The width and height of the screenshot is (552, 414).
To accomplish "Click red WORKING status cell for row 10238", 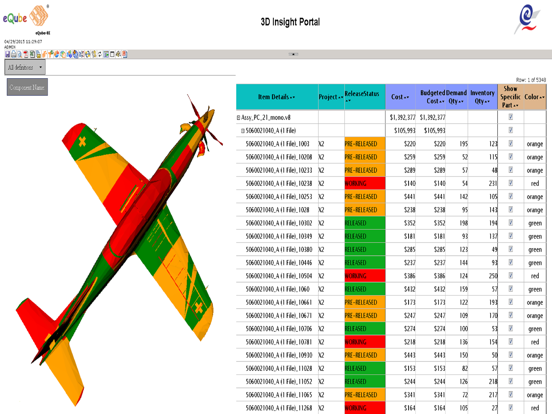I will 365,183.
